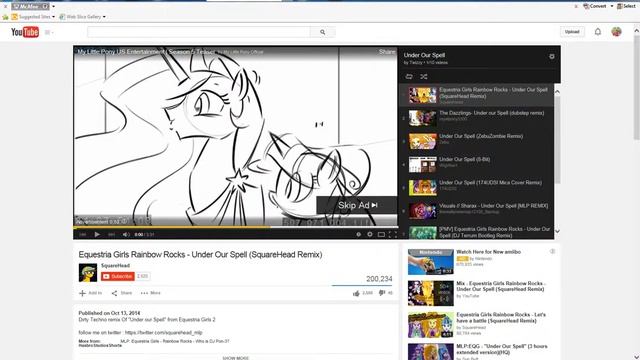The width and height of the screenshot is (640, 360).
Task: Click the favorites star icon in the bar
Action: pyautogui.click(x=5, y=17)
